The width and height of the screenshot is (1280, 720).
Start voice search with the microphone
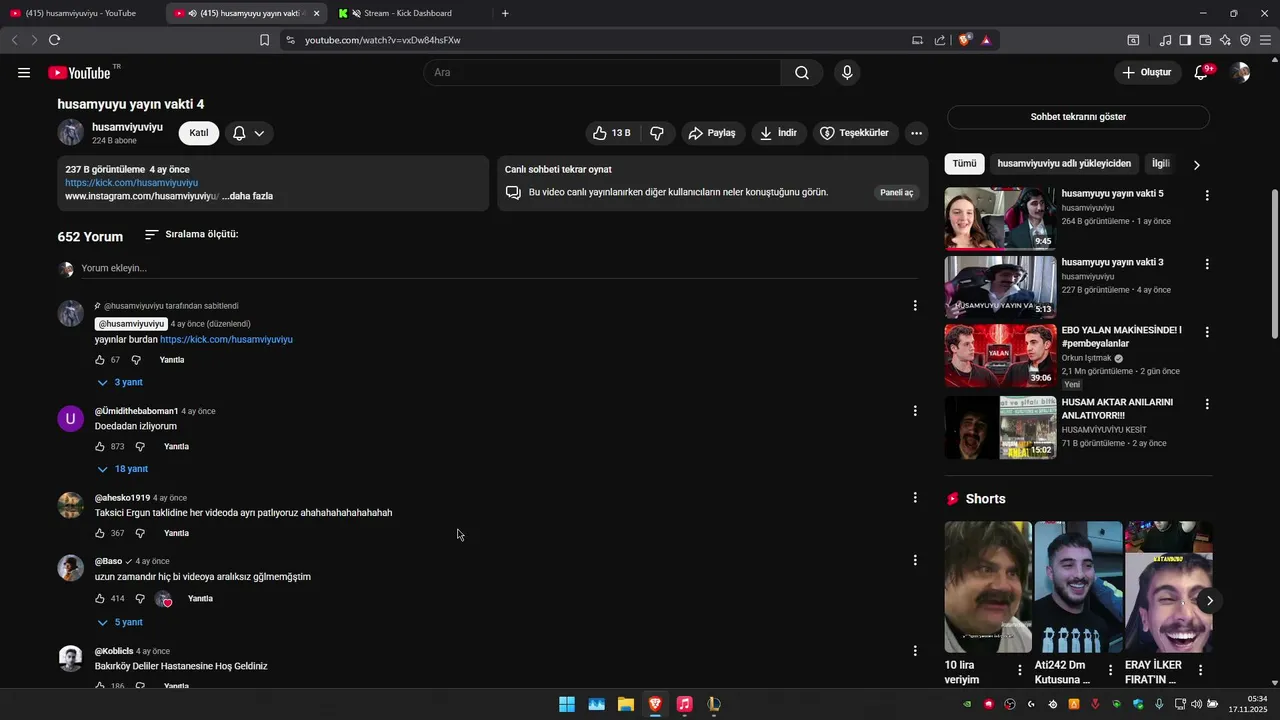click(x=847, y=72)
